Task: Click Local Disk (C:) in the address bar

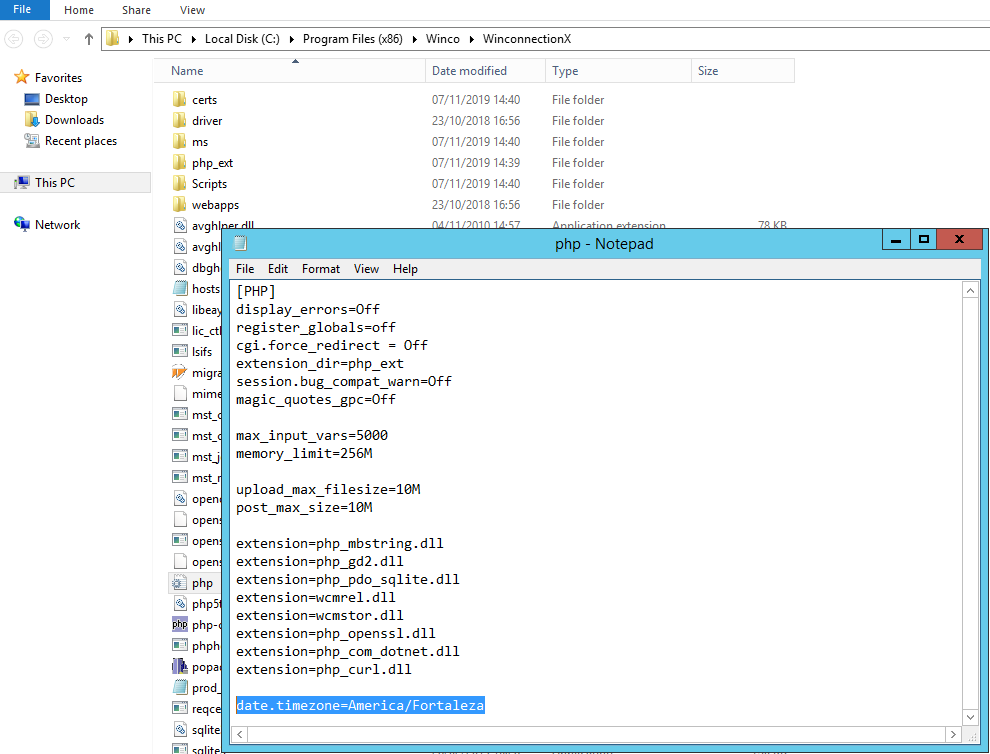Action: pos(242,39)
